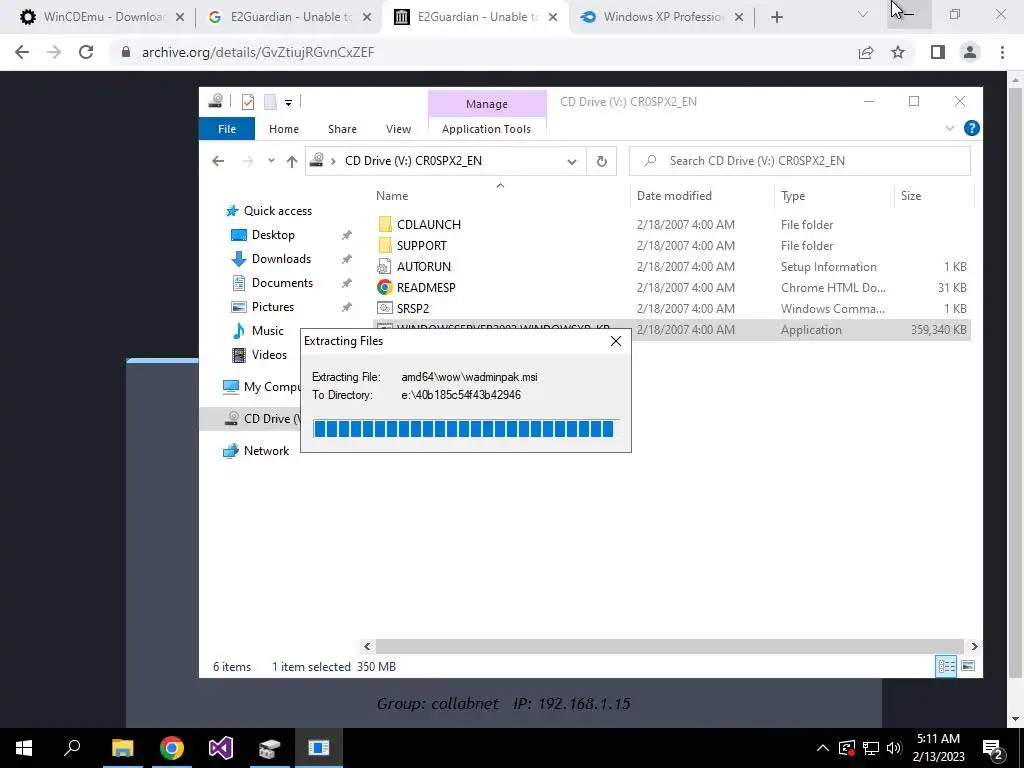Open Videos in navigation pane

(x=269, y=355)
